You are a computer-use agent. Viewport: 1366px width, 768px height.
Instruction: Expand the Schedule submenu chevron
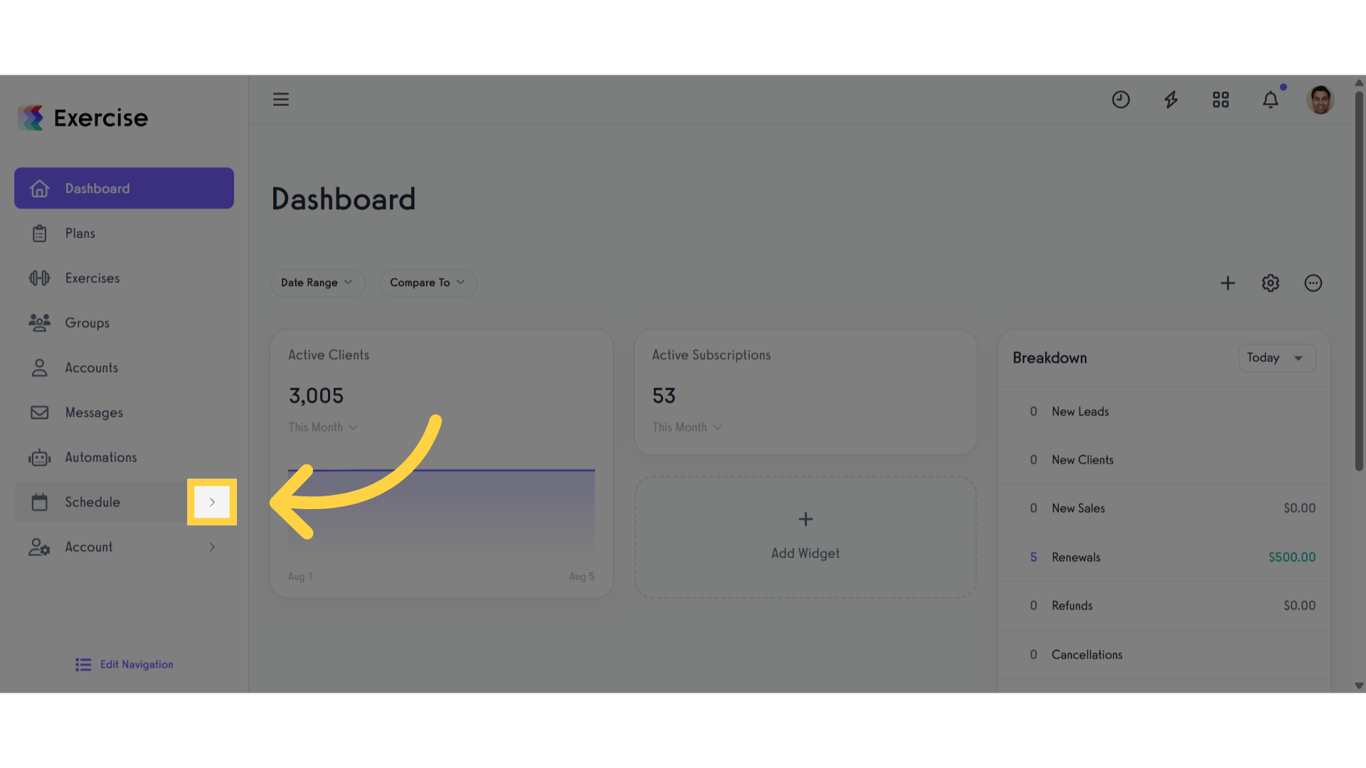tap(212, 502)
